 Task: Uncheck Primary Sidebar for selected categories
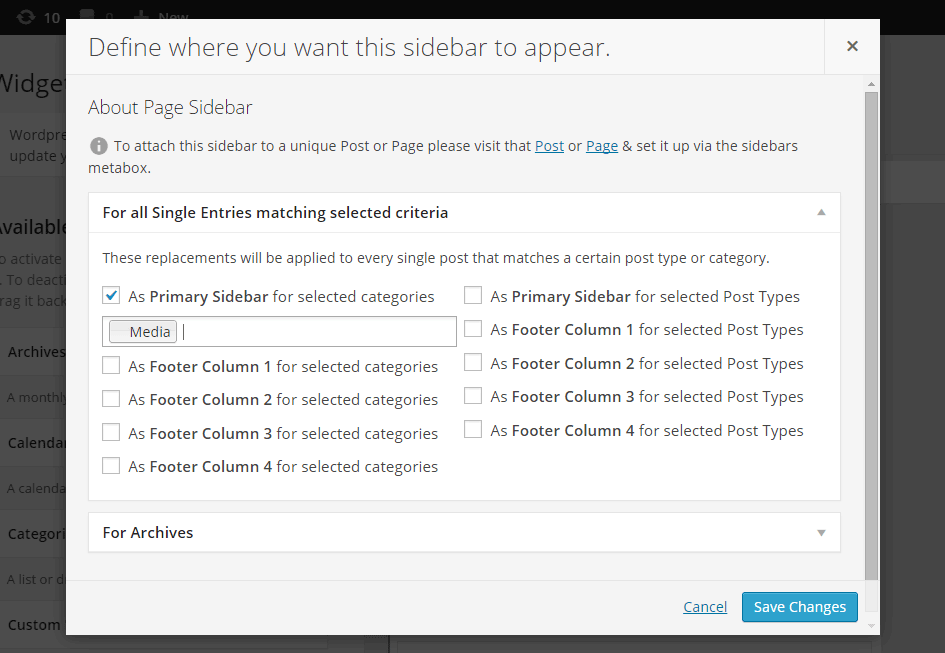[x=110, y=295]
